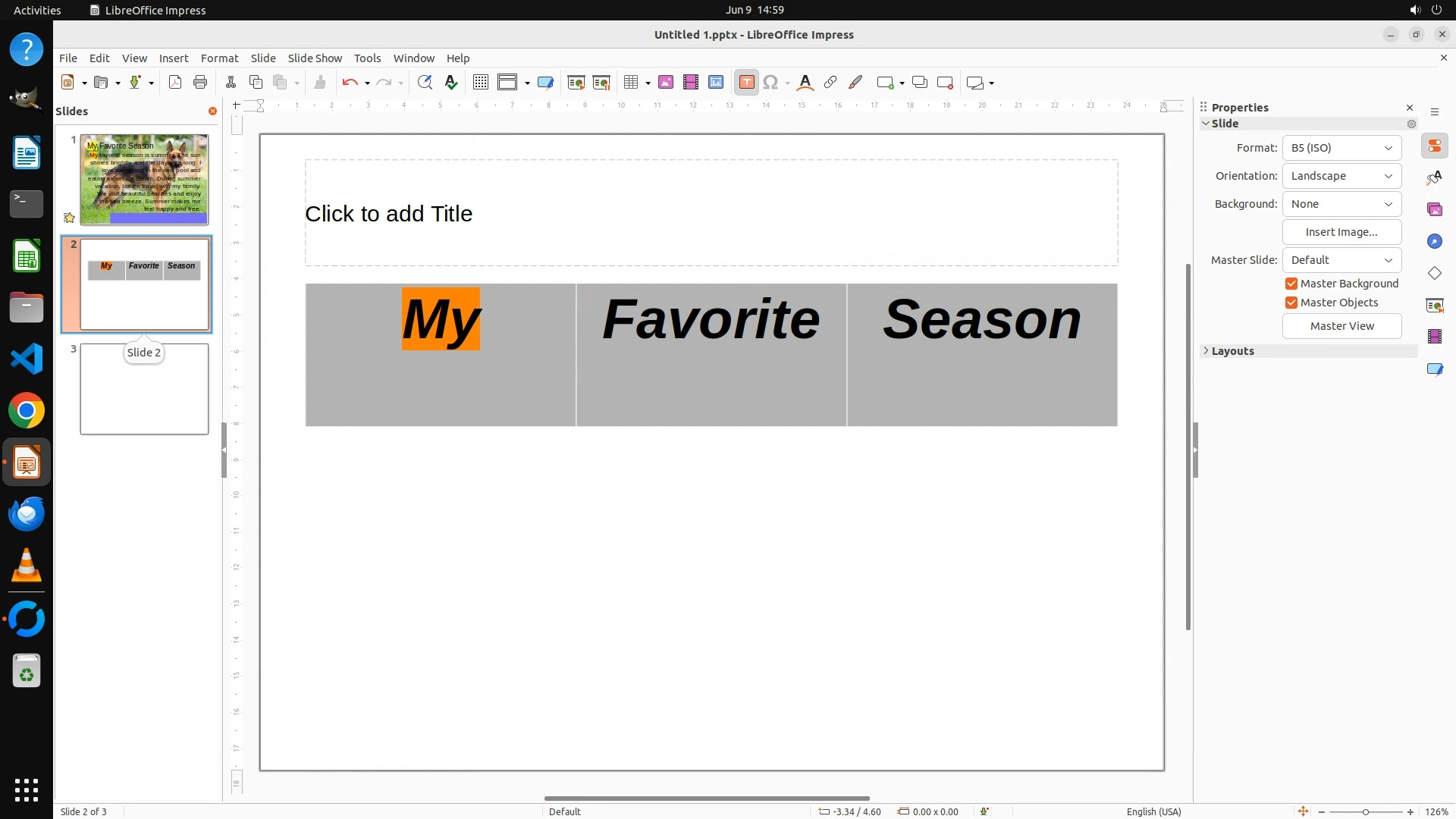
Task: Click the zoom slider in the status bar
Action: pyautogui.click(x=1365, y=811)
